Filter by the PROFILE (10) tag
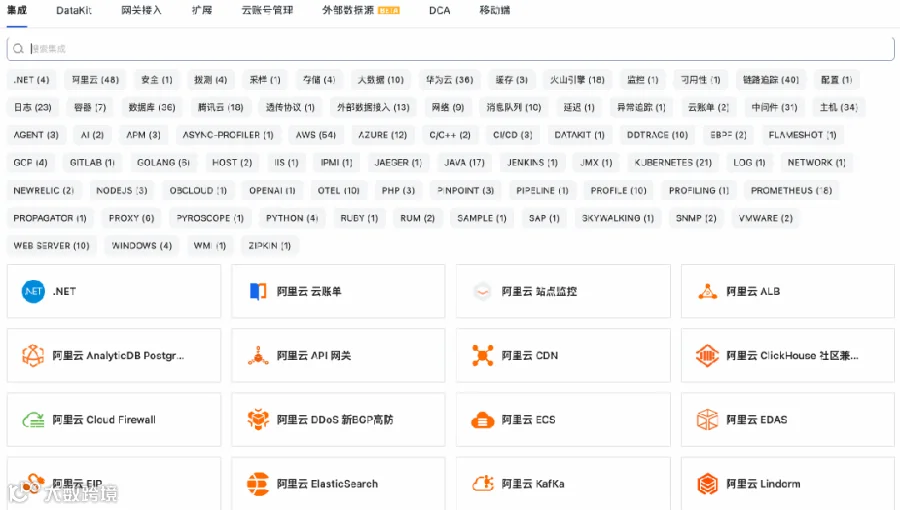The height and width of the screenshot is (510, 900). point(618,190)
